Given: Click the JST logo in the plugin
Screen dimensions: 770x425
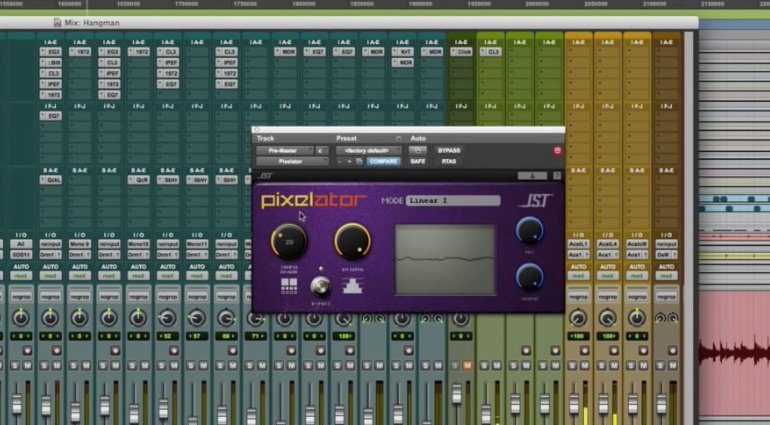Looking at the screenshot, I should 536,201.
